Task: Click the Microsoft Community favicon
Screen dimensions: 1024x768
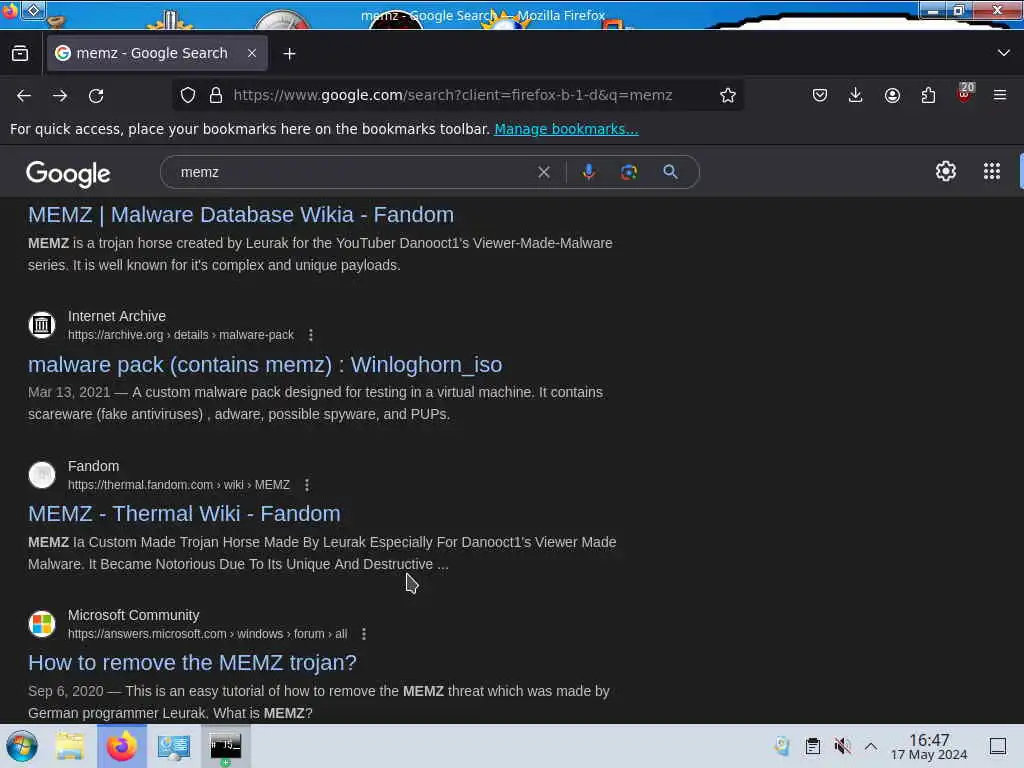Action: click(x=42, y=624)
